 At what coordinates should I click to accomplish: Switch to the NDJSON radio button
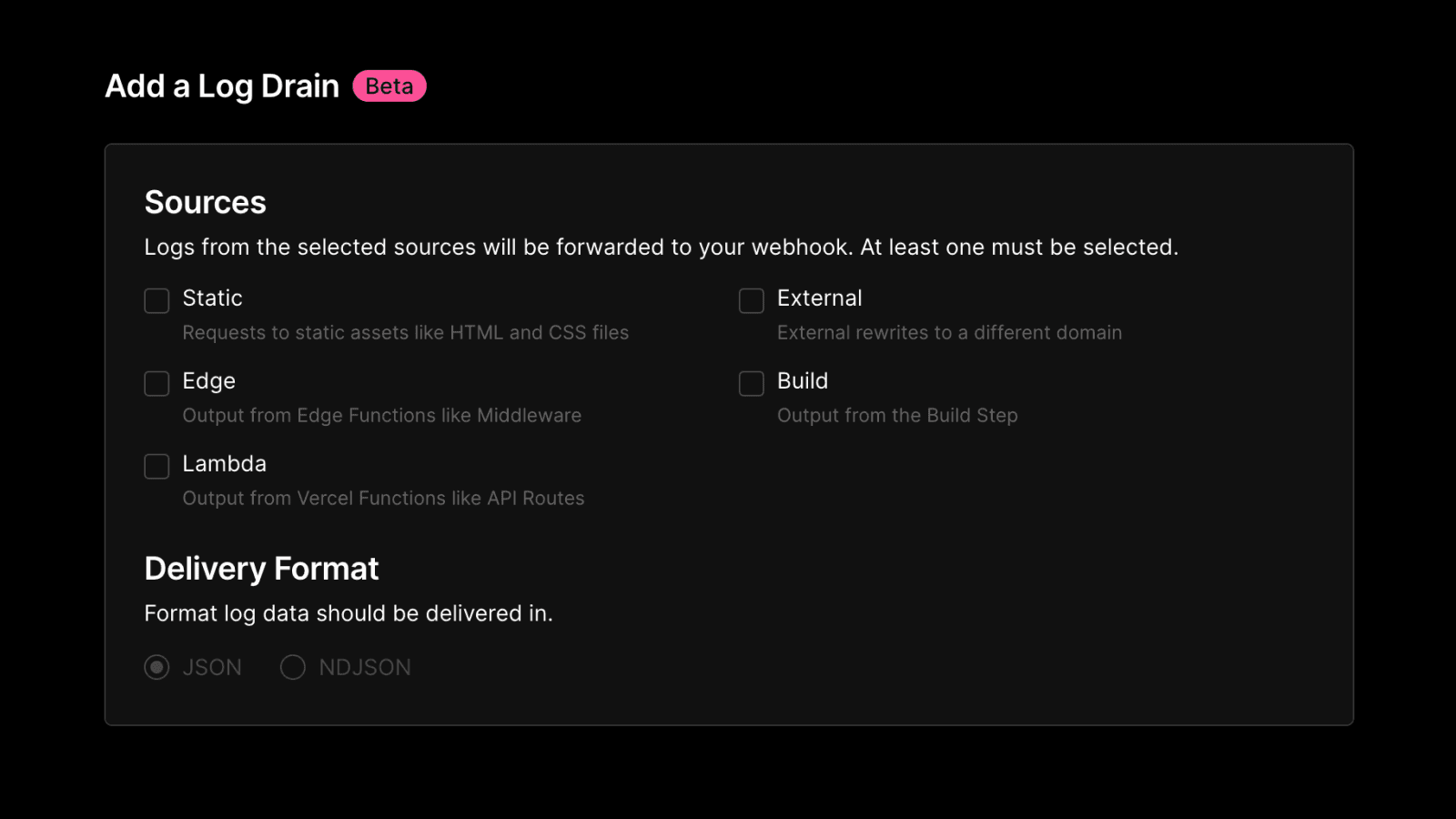click(x=292, y=667)
